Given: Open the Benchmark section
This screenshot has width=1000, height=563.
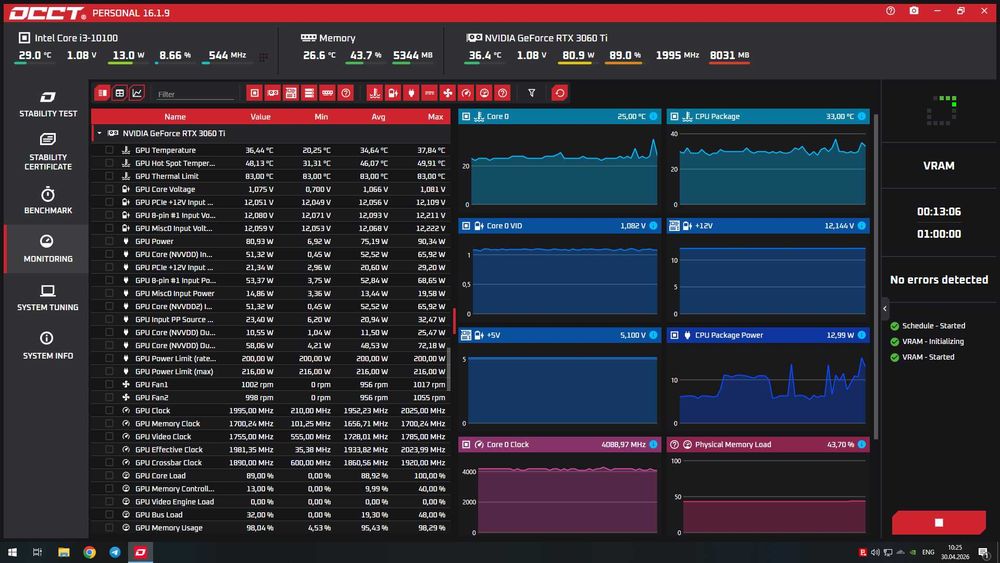Looking at the screenshot, I should (x=48, y=200).
